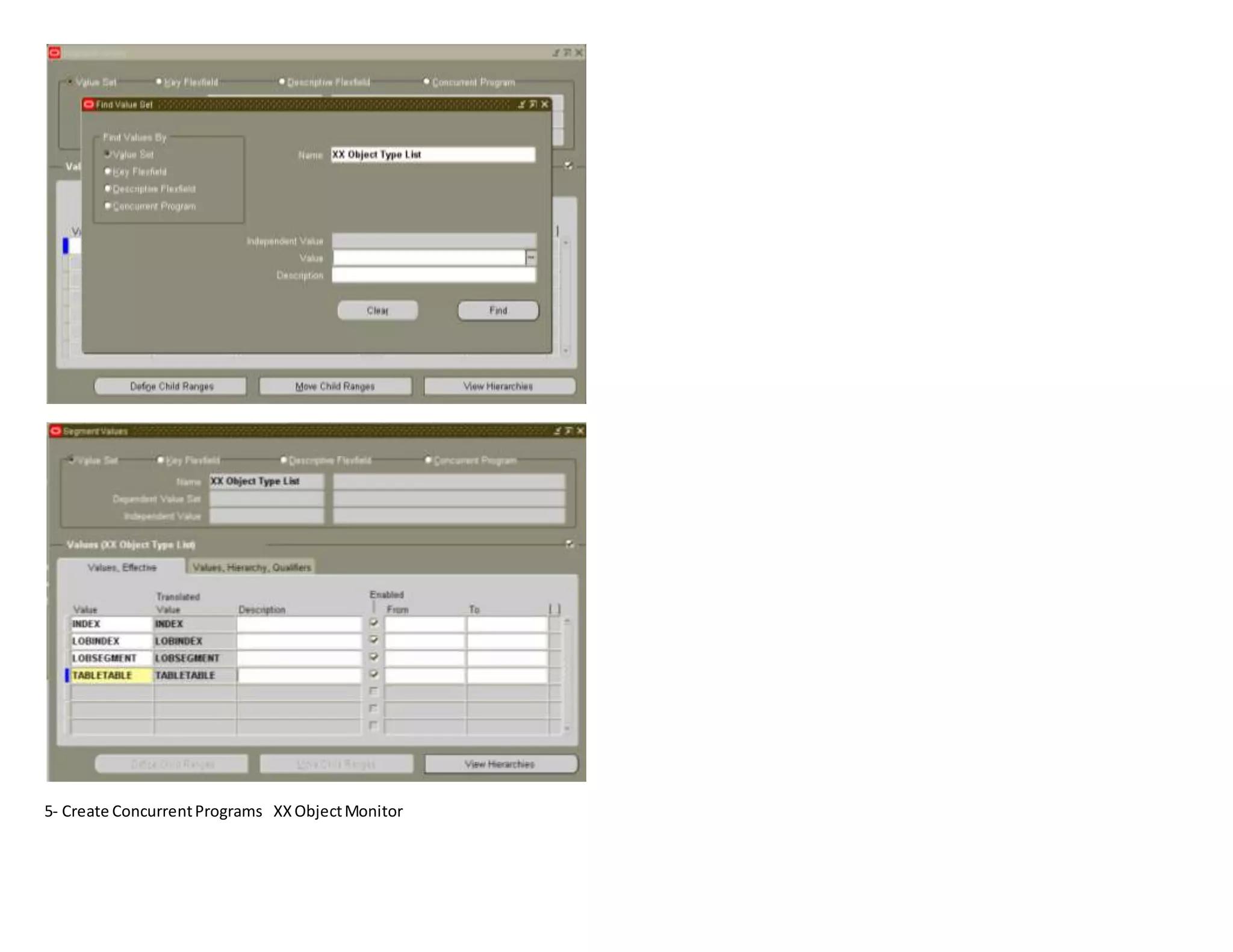This screenshot has width=1233, height=952.
Task: Close the Find Value Set dialog
Action: click(x=545, y=104)
